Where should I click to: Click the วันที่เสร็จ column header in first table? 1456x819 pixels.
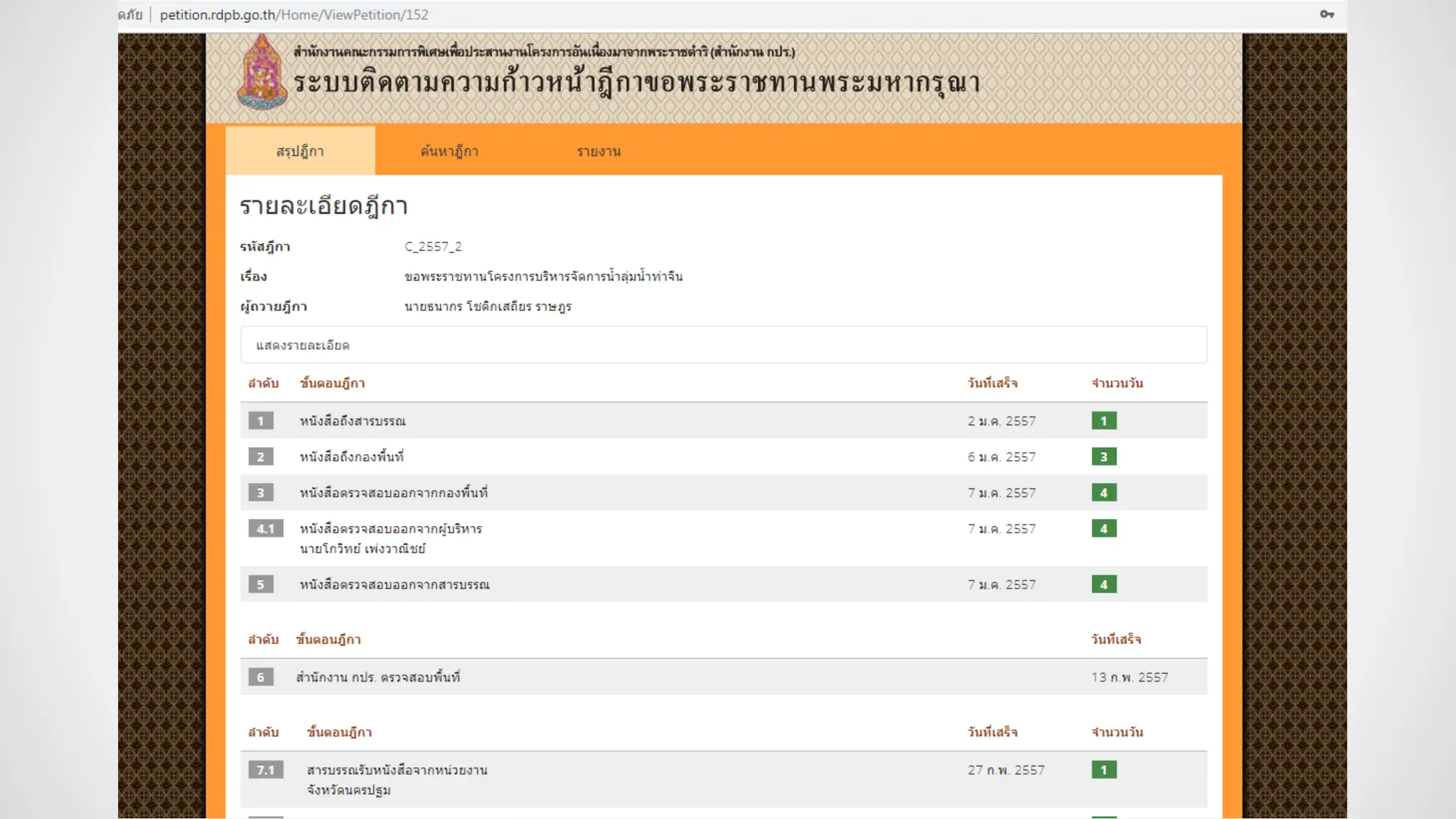click(992, 383)
